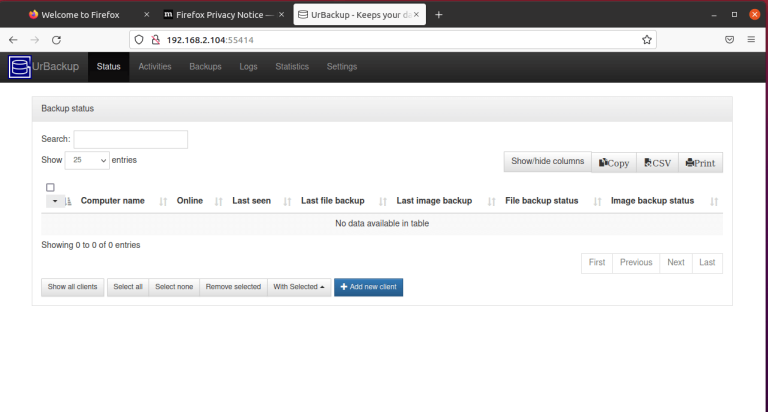The width and height of the screenshot is (768, 412).
Task: Open the Activities nav tab
Action: coord(155,67)
